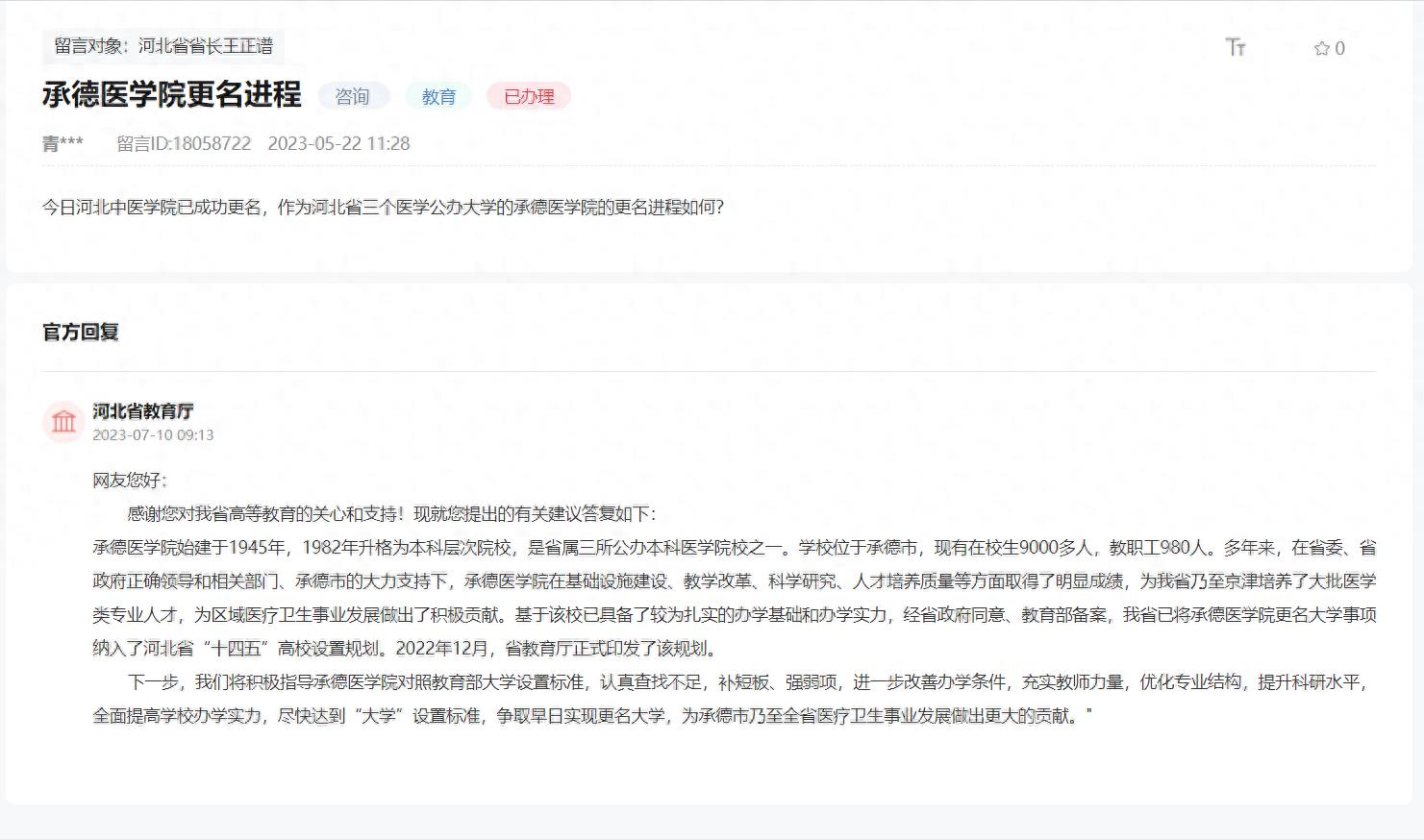
Task: Click the question text about 河北中医学院
Action: tap(383, 207)
